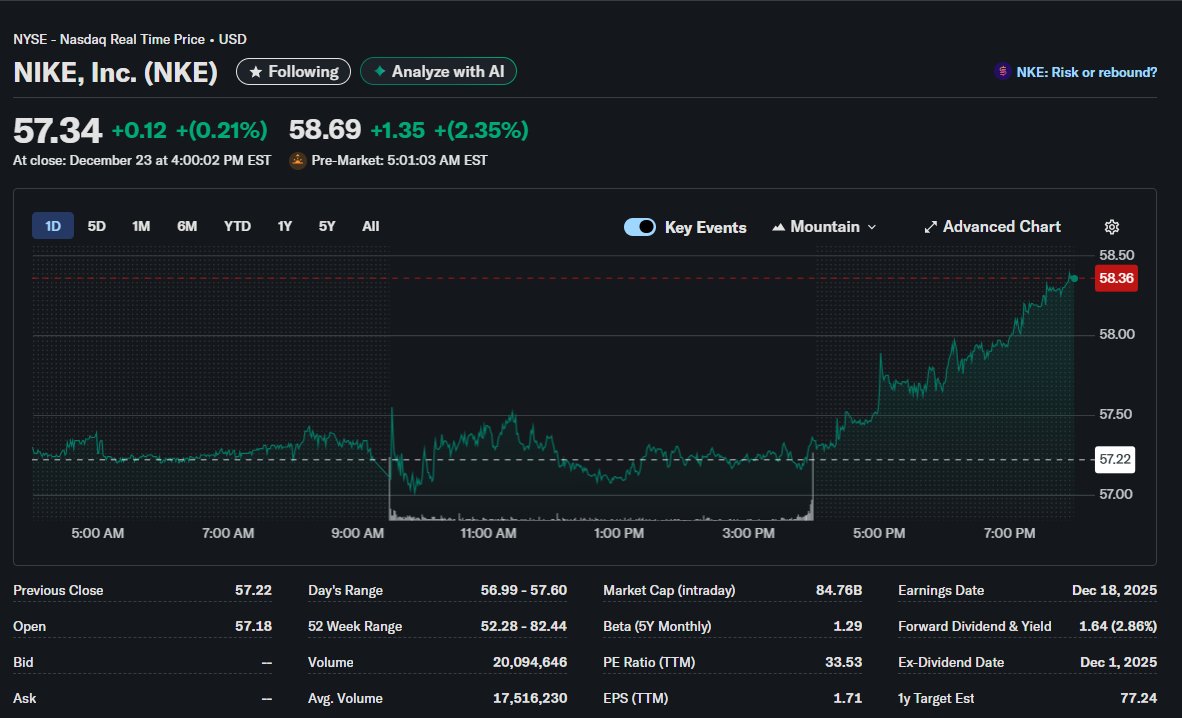Click the star icon in Following button
The image size is (1182, 718).
(x=256, y=71)
